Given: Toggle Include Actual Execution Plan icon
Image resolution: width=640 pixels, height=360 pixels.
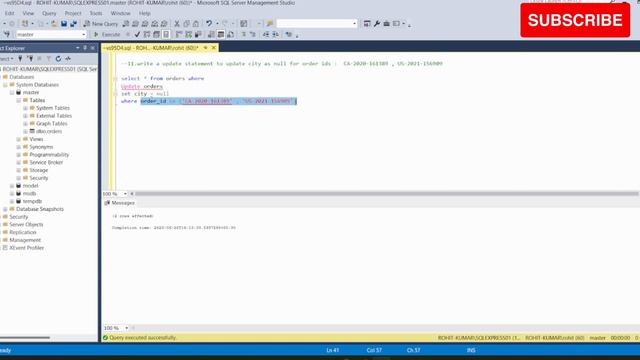Looking at the screenshot, I should 179,35.
